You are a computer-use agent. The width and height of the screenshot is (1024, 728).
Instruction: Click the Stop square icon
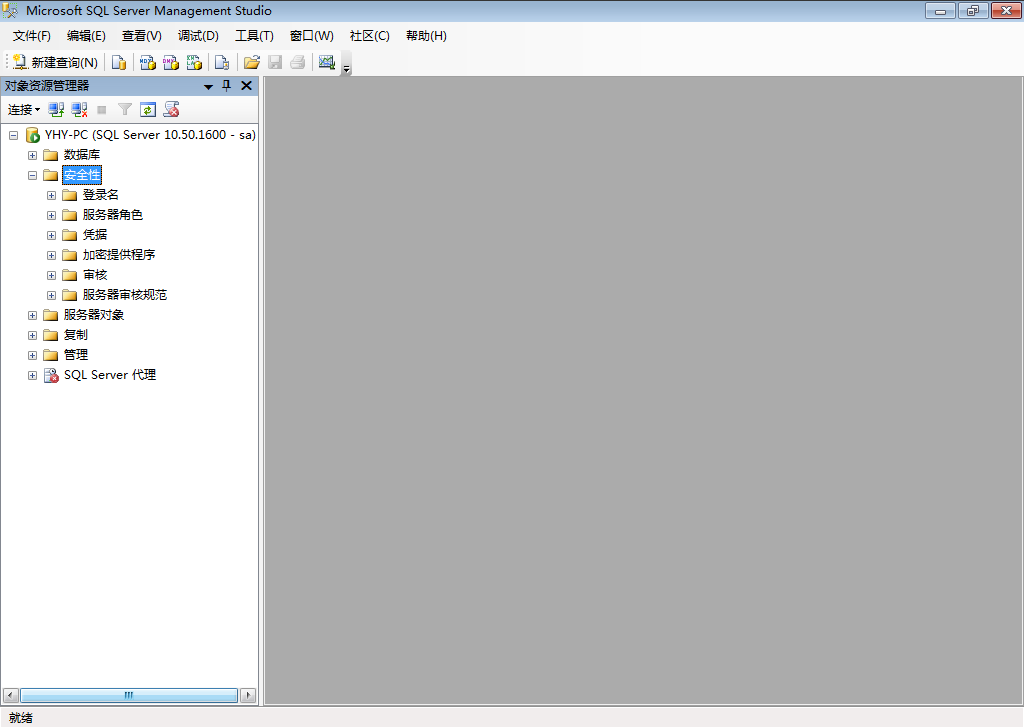102,110
